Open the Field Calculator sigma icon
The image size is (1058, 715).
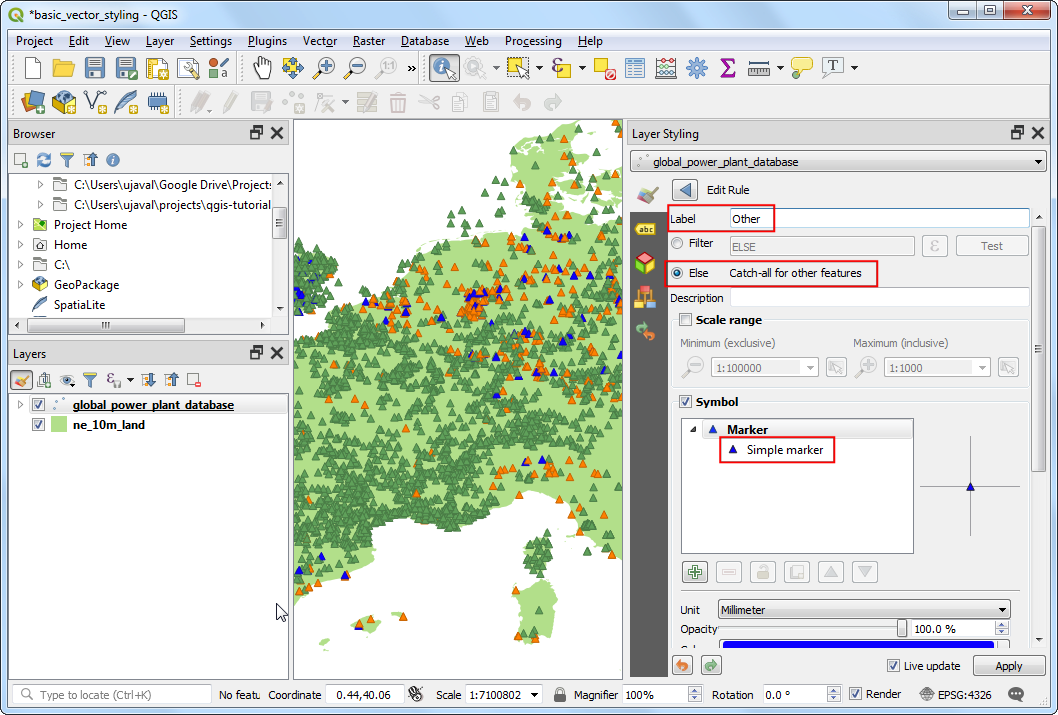tap(727, 68)
